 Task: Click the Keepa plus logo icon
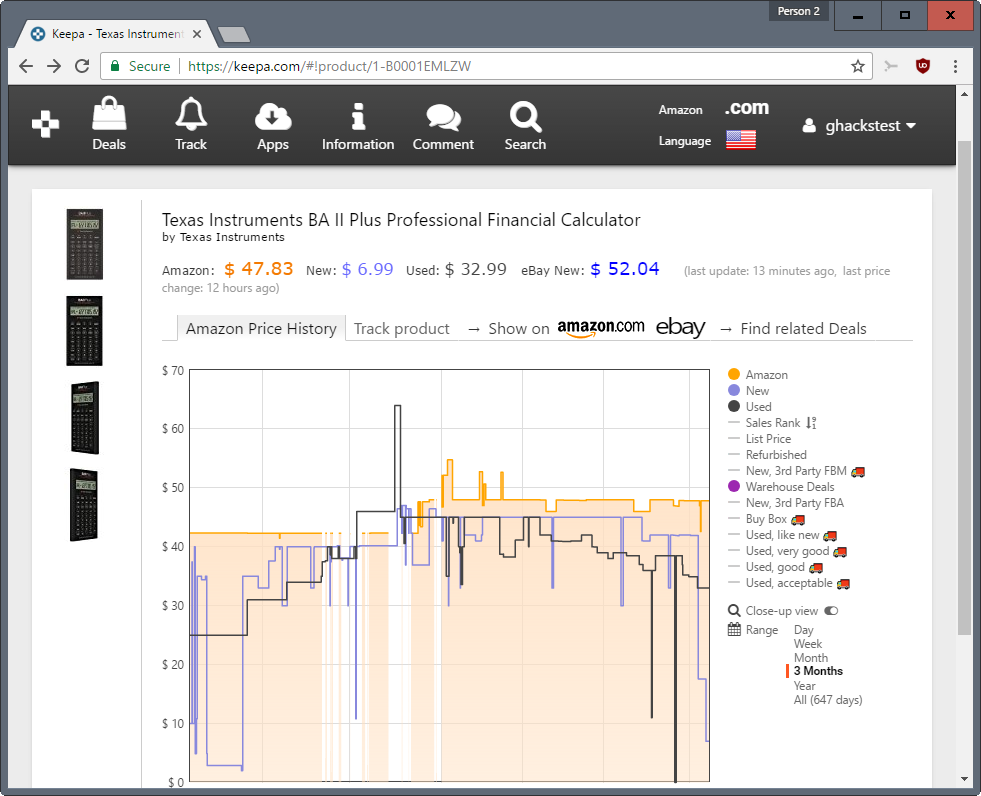[46, 124]
